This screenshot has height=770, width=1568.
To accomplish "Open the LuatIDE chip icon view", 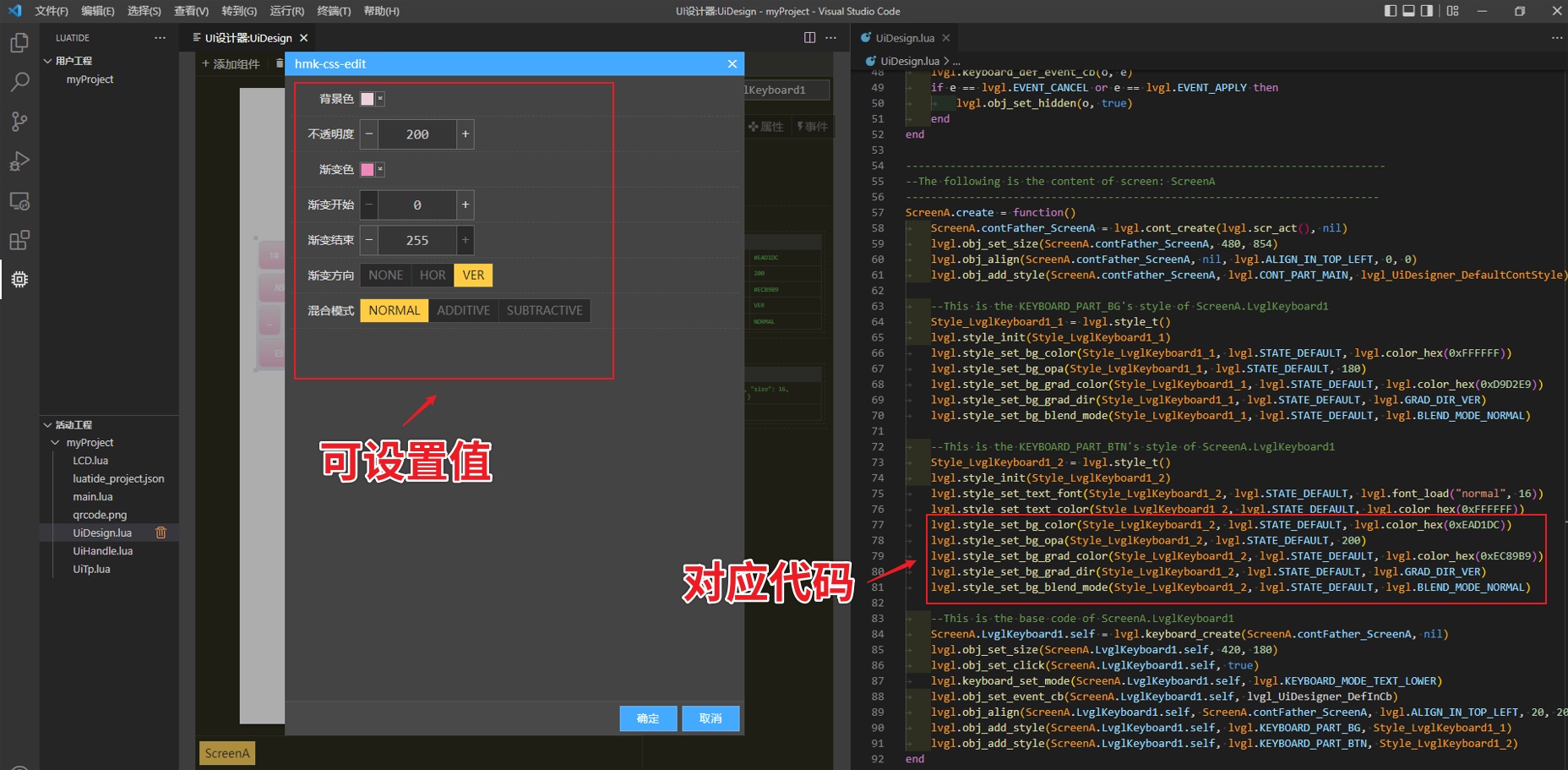I will click(x=19, y=279).
